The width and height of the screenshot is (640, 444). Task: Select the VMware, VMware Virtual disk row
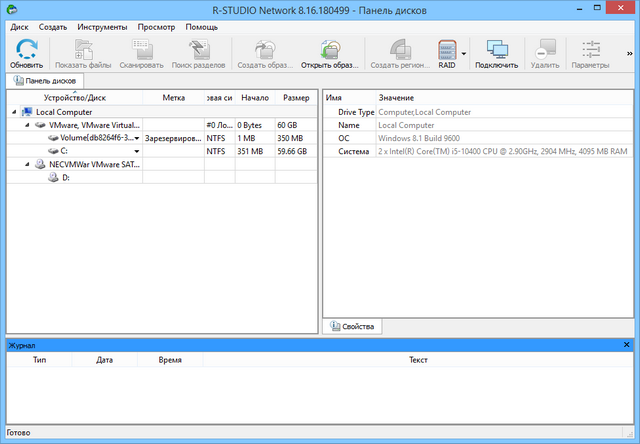(162, 125)
